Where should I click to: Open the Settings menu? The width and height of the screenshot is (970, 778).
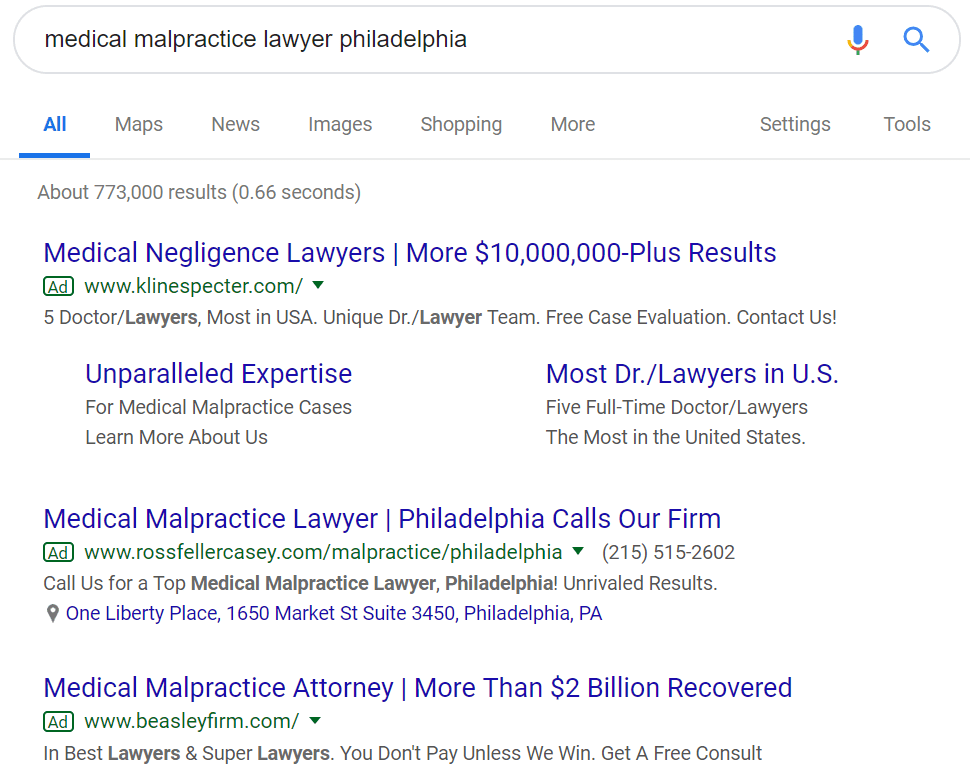point(795,124)
